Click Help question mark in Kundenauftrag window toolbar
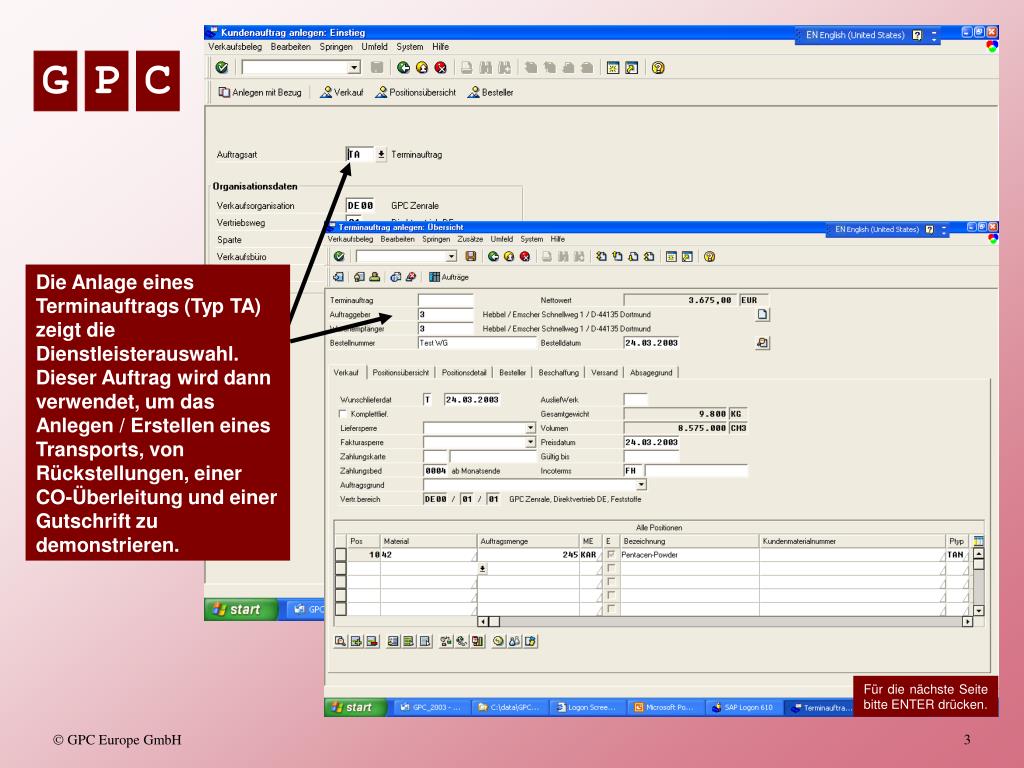Image resolution: width=1024 pixels, height=768 pixels. tap(658, 67)
